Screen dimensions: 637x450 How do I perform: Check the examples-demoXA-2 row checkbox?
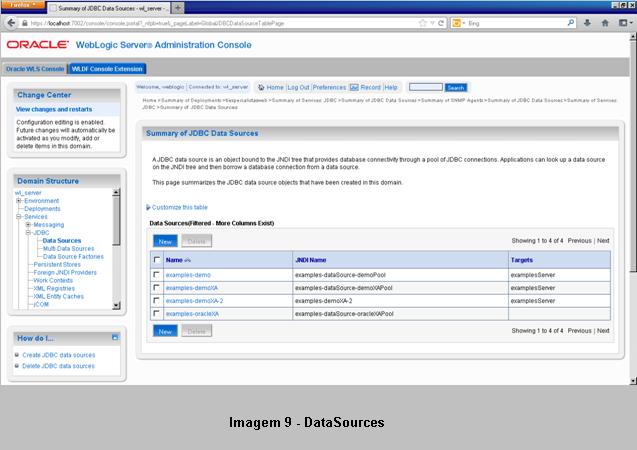(156, 301)
